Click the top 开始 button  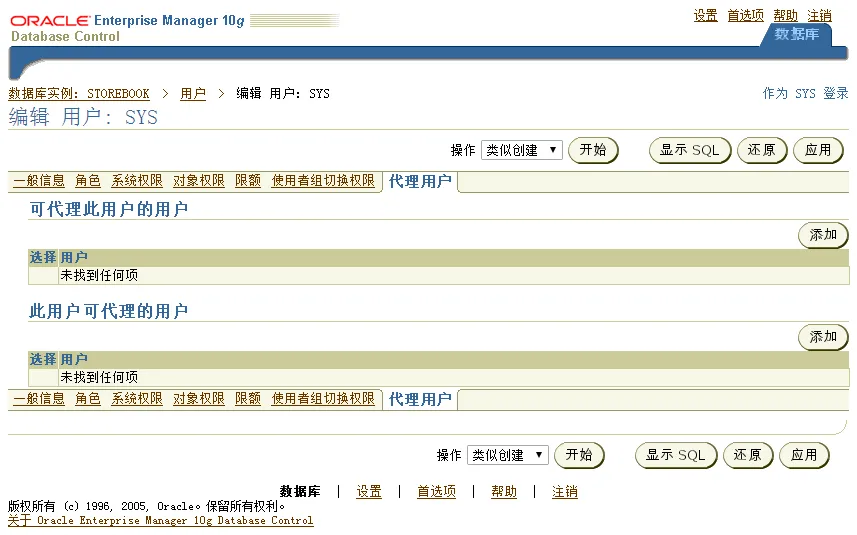click(x=593, y=150)
